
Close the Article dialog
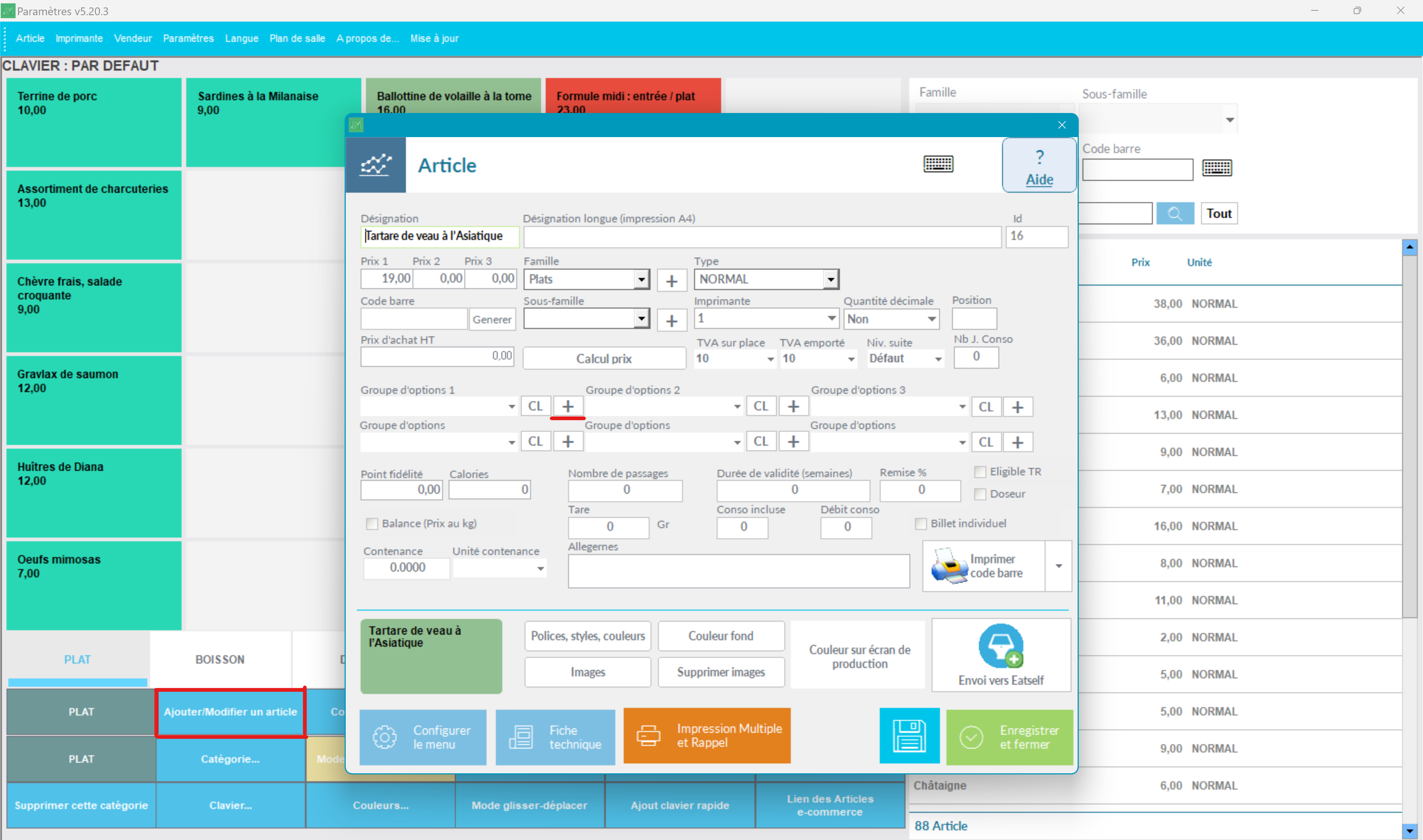[x=1061, y=125]
